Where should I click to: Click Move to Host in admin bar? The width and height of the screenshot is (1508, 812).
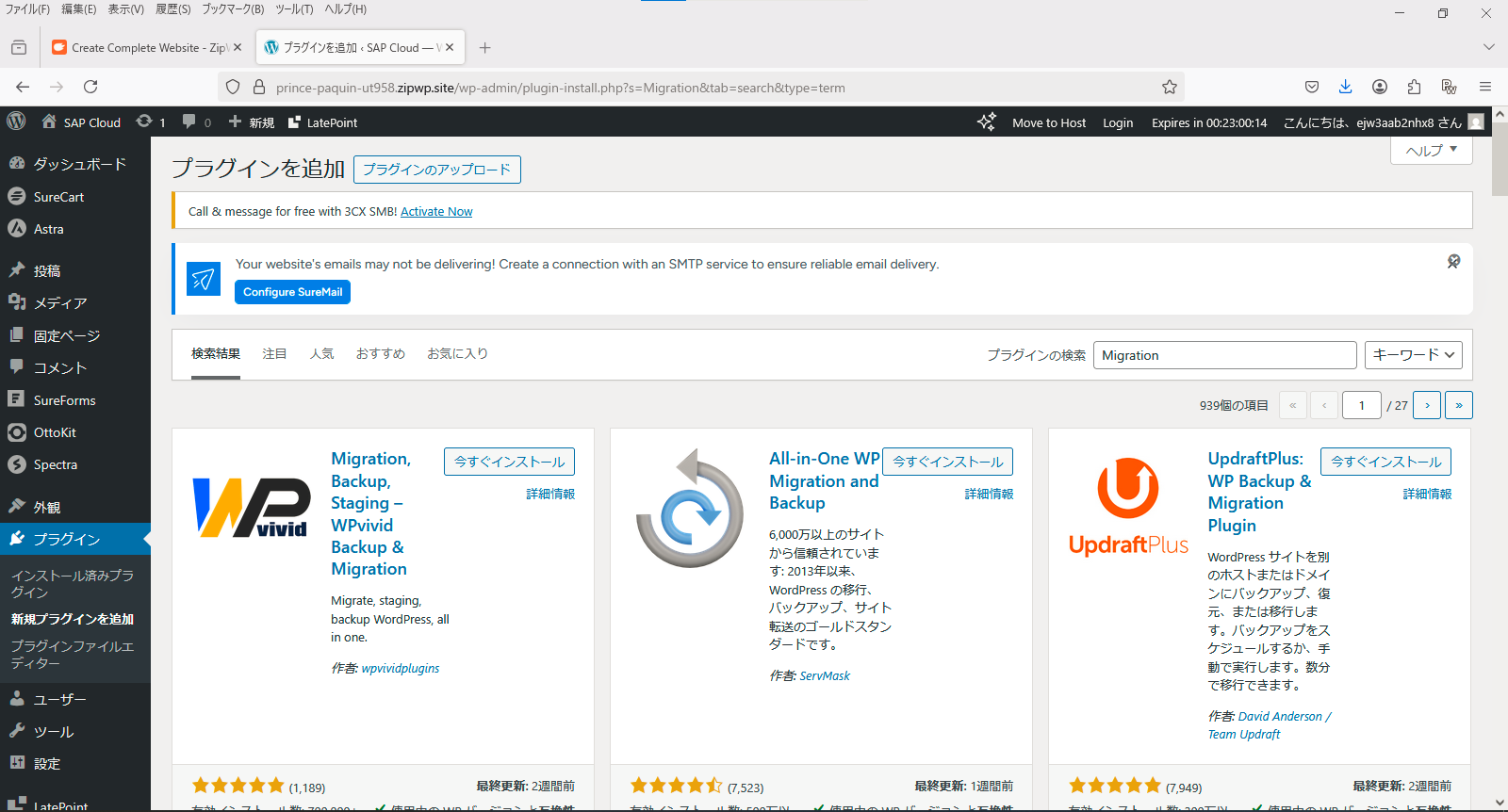(1049, 122)
